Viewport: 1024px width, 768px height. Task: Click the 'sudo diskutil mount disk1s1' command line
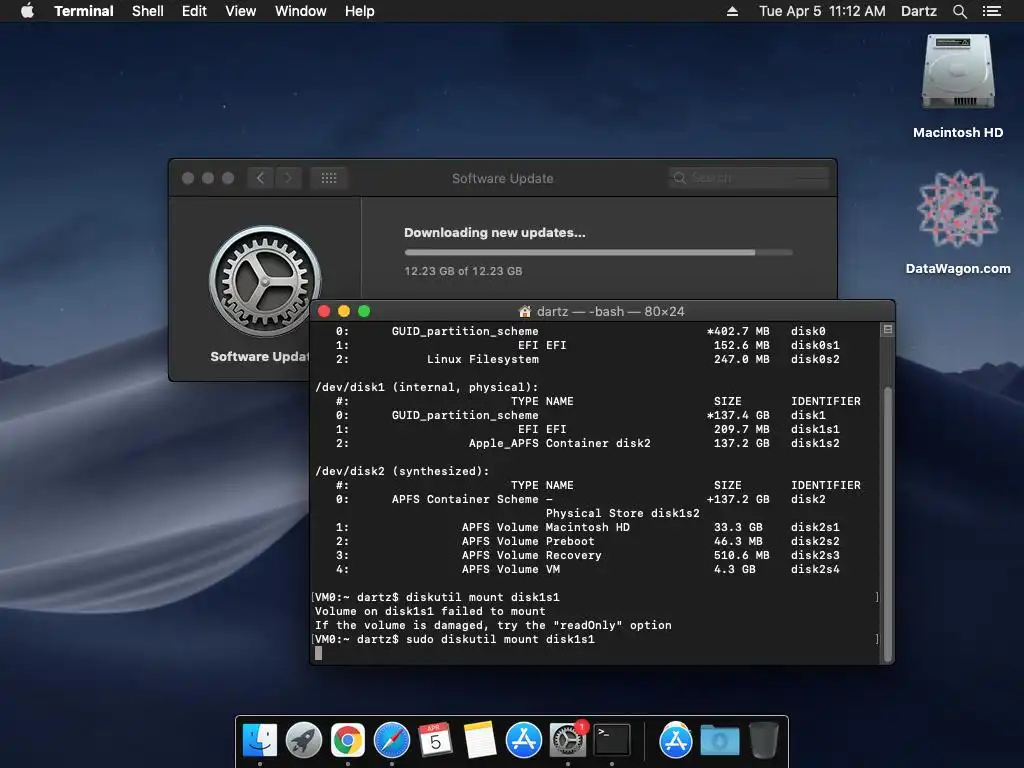point(500,639)
